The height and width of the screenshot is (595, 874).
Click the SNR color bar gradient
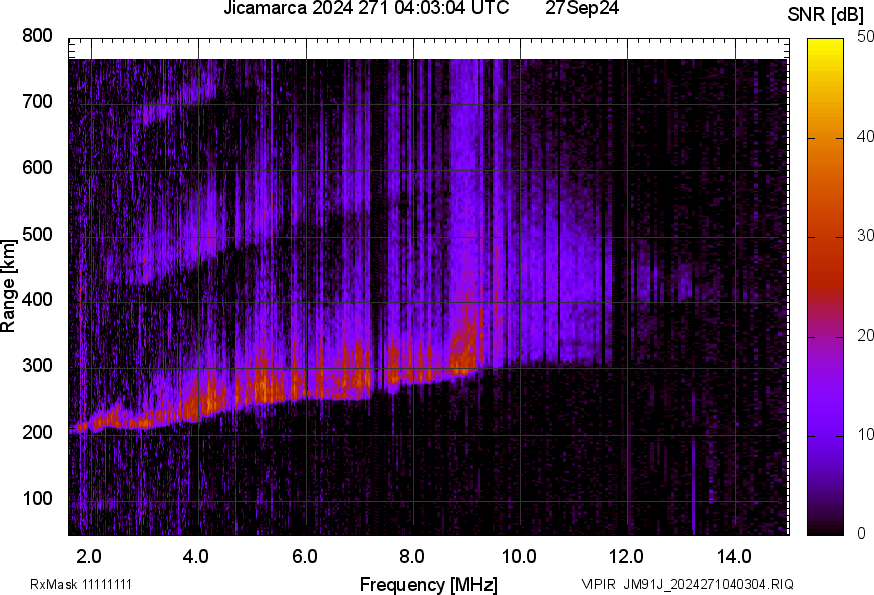click(827, 286)
